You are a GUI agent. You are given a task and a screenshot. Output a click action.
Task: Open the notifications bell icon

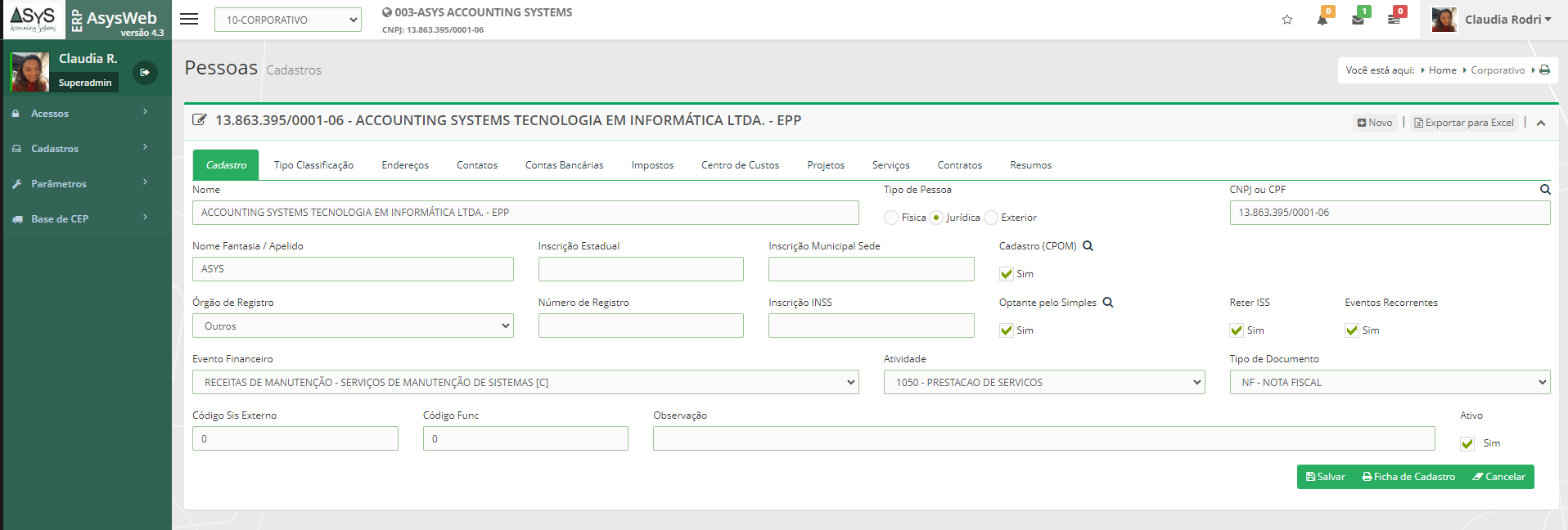click(1322, 20)
